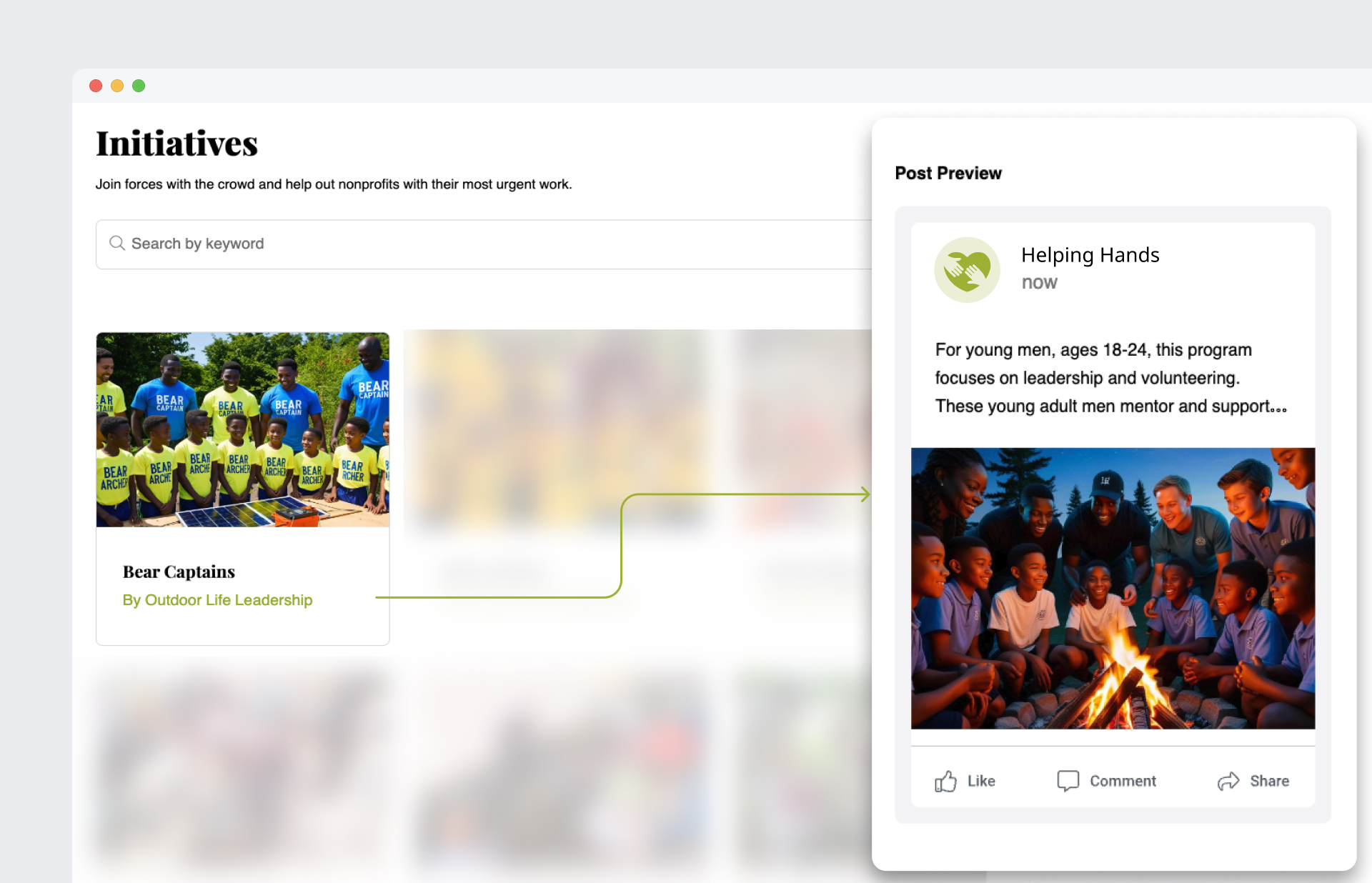The image size is (1372, 883).
Task: Open the Bear Captains initiative title
Action: point(179,572)
